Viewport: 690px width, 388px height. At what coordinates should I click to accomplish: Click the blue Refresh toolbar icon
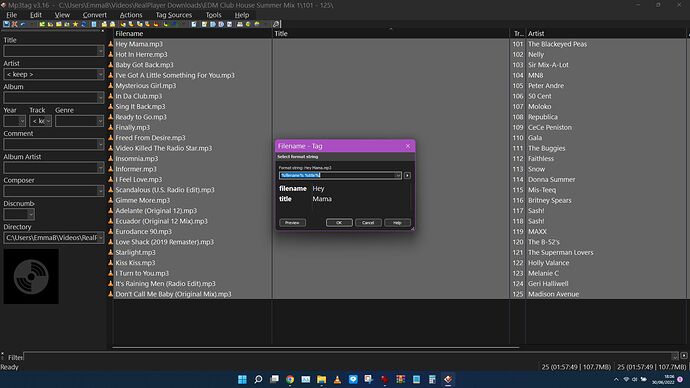84,24
